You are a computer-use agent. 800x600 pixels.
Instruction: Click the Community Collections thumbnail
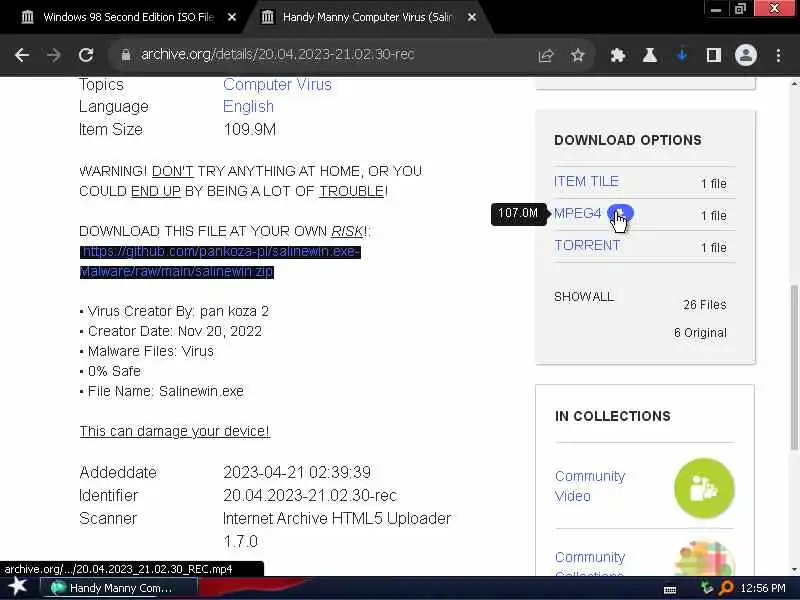pos(704,558)
